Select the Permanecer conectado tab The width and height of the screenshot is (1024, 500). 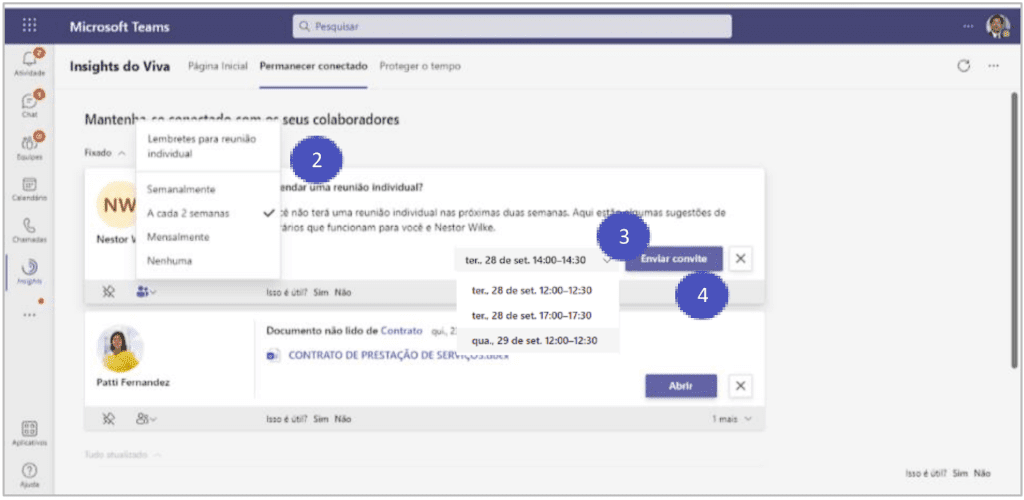(313, 66)
